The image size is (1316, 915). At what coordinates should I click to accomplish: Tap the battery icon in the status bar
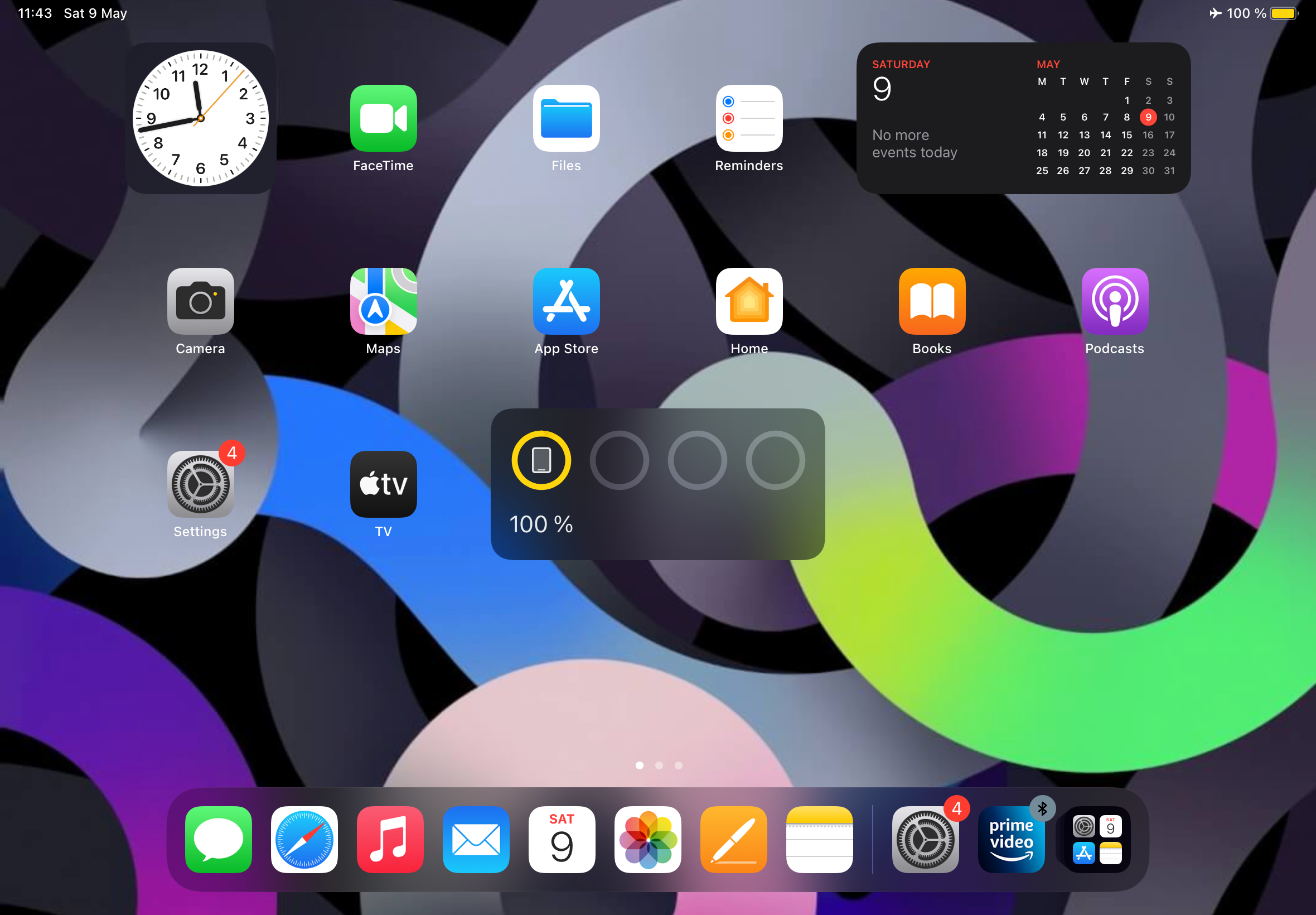pyautogui.click(x=1284, y=13)
